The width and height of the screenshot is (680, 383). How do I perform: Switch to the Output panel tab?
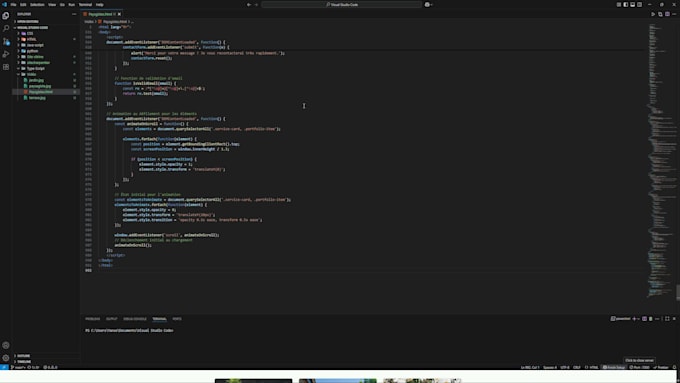(111, 319)
